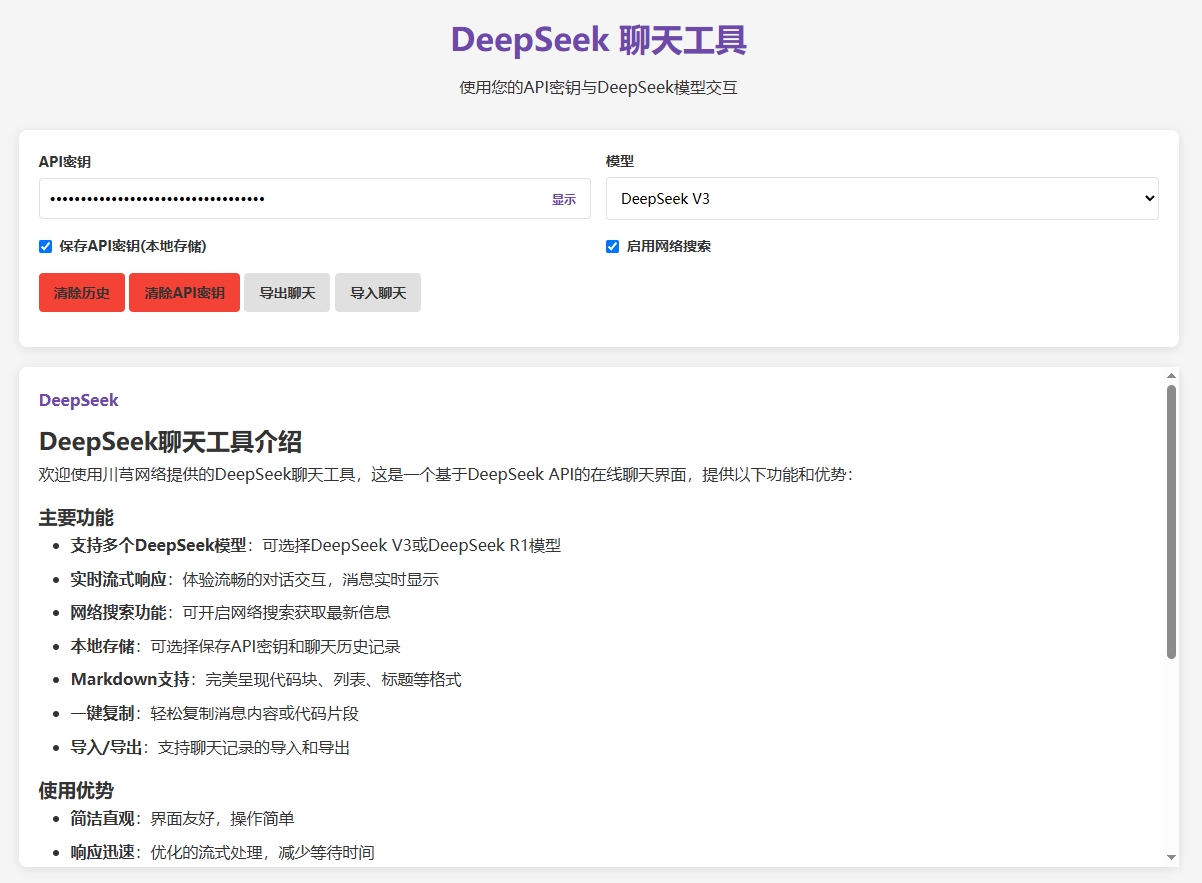Click the 一键复制 list item

[x=215, y=713]
